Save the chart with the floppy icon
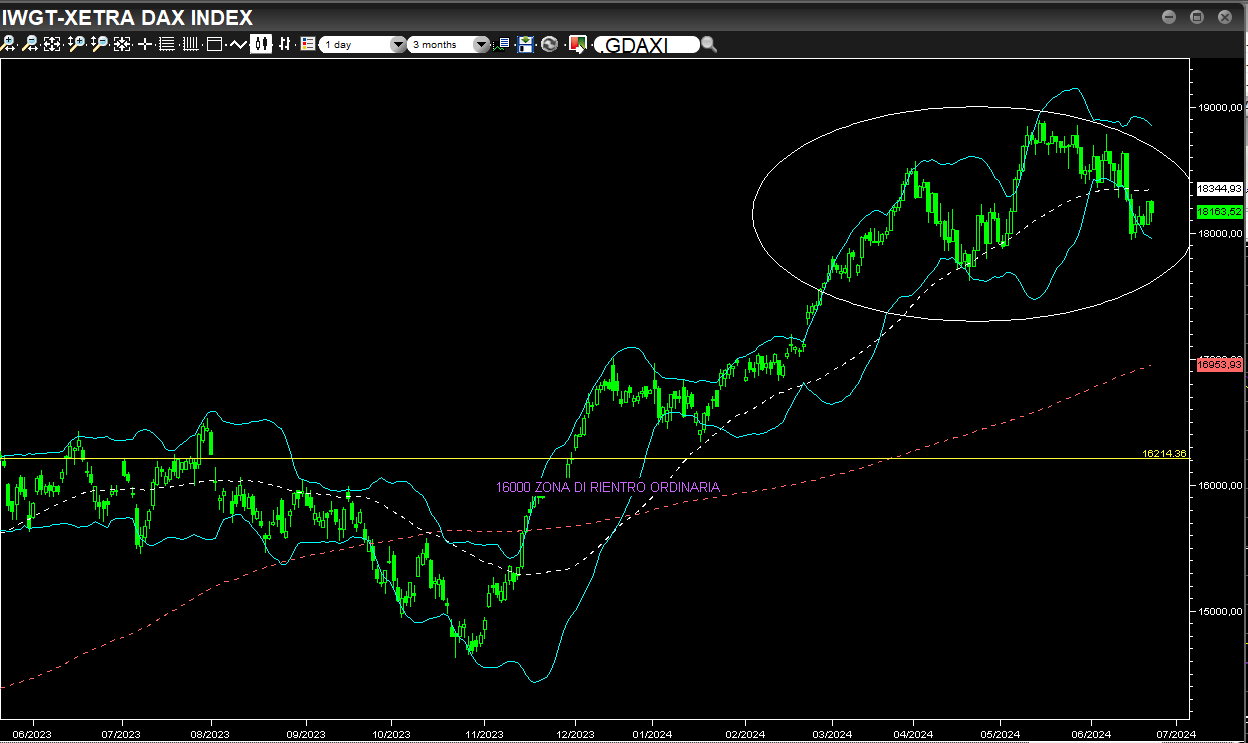 pyautogui.click(x=525, y=44)
